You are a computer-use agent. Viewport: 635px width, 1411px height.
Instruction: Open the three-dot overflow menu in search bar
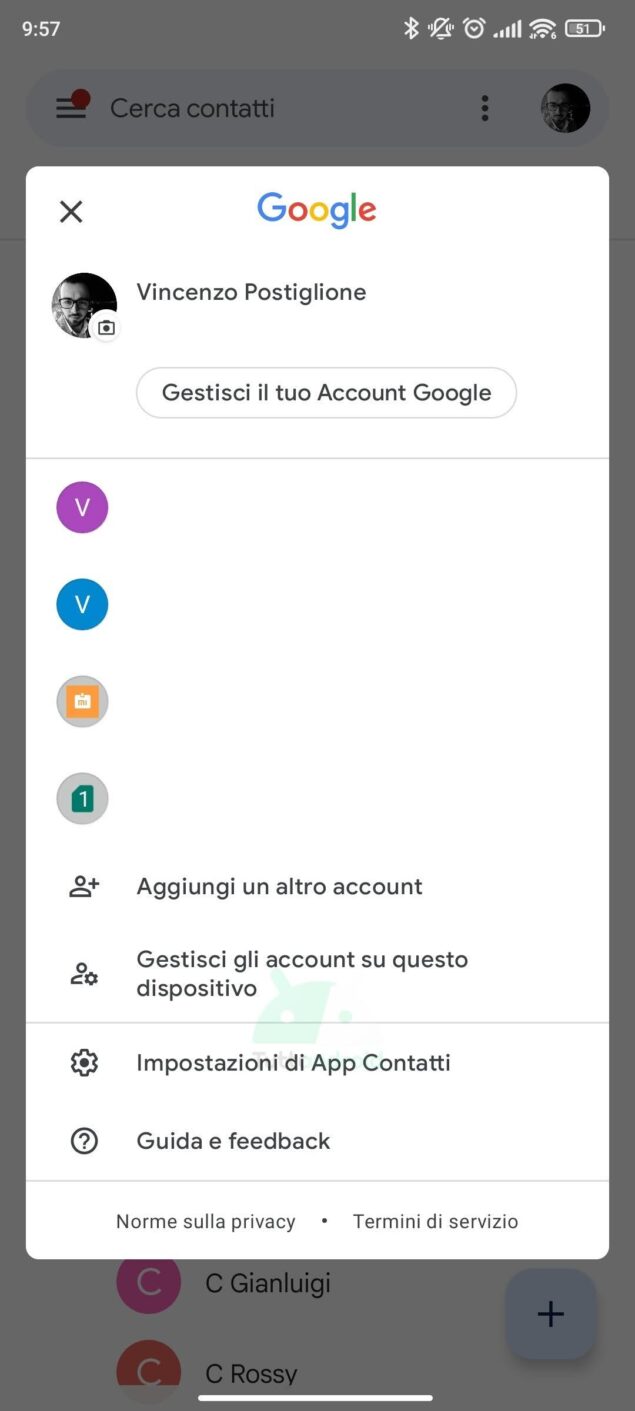pos(484,108)
